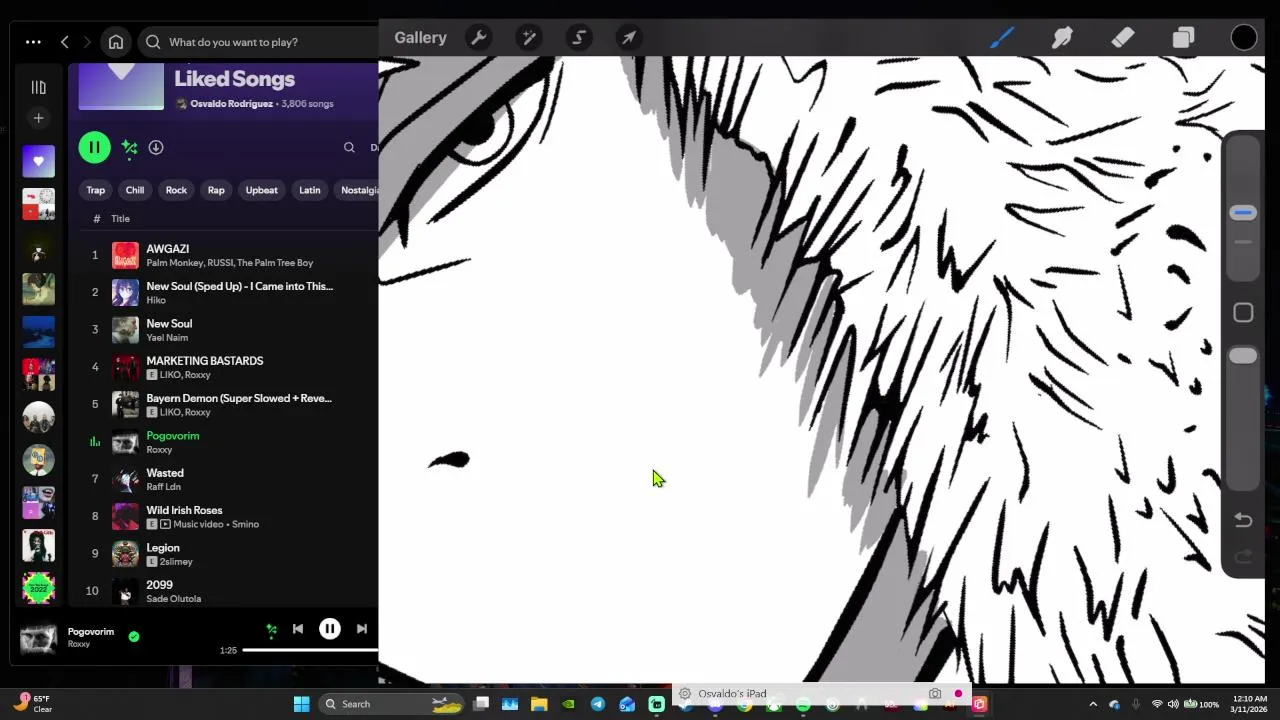1280x720 pixels.
Task: Open Liked Songs heart in the sidebar
Action: click(x=38, y=161)
